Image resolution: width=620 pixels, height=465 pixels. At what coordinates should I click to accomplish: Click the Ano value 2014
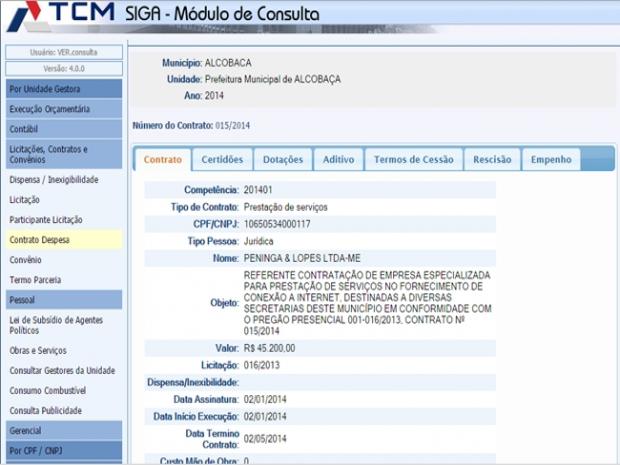(x=214, y=96)
